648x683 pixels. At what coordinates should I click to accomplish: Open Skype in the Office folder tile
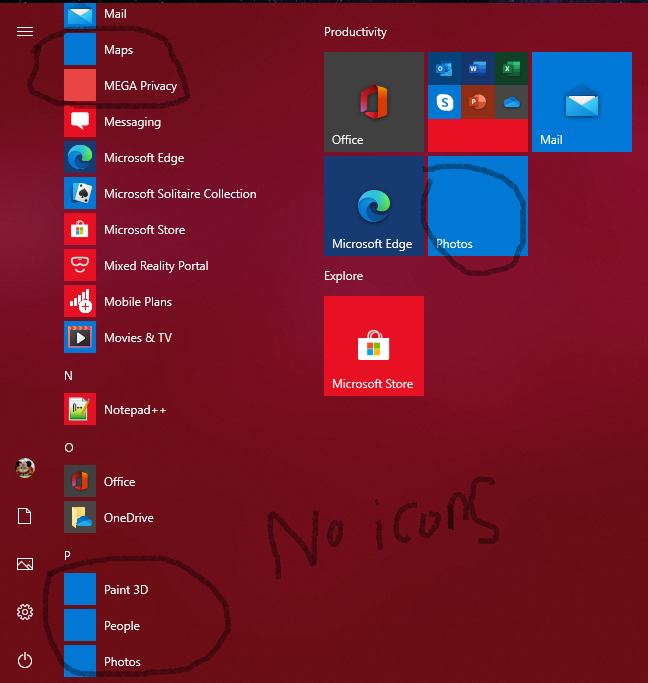click(444, 102)
